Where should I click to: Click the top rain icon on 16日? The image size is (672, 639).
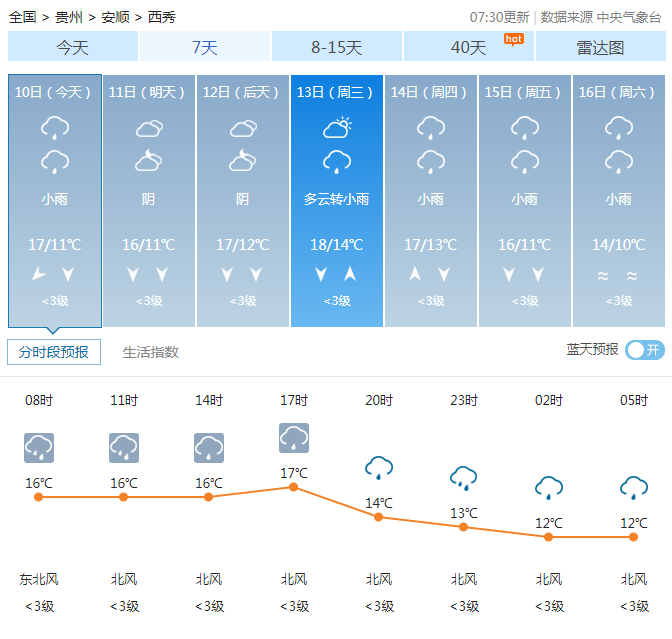click(618, 128)
